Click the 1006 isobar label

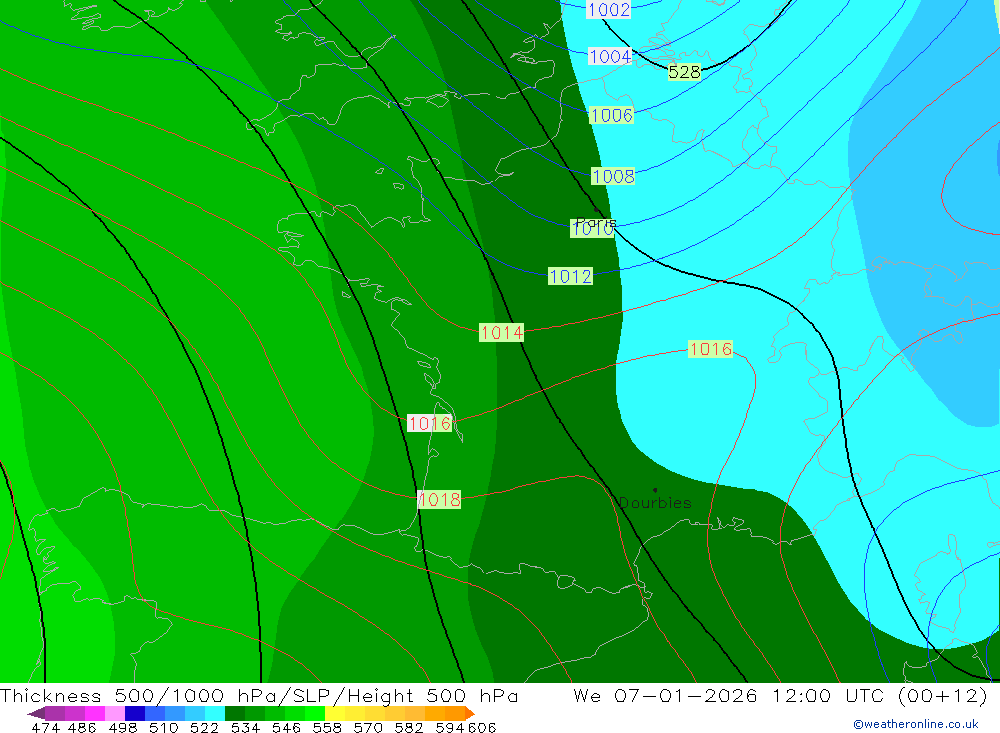612,115
